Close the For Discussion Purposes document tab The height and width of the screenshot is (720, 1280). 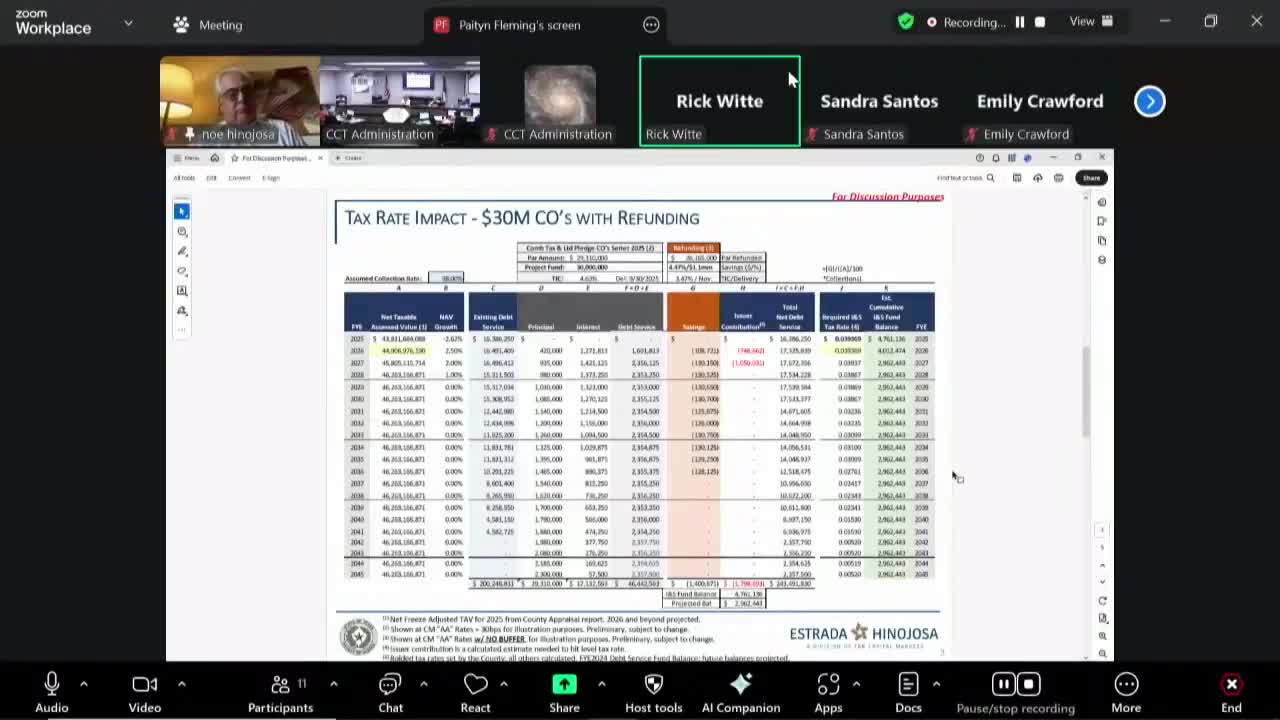coord(320,158)
